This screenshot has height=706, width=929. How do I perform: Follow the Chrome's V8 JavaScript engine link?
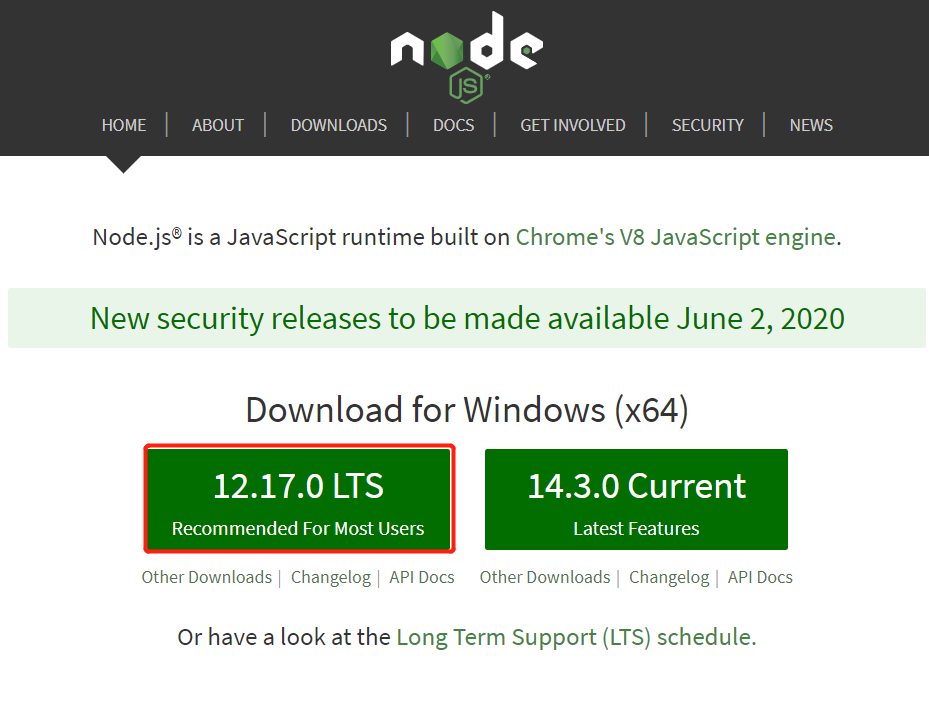675,237
